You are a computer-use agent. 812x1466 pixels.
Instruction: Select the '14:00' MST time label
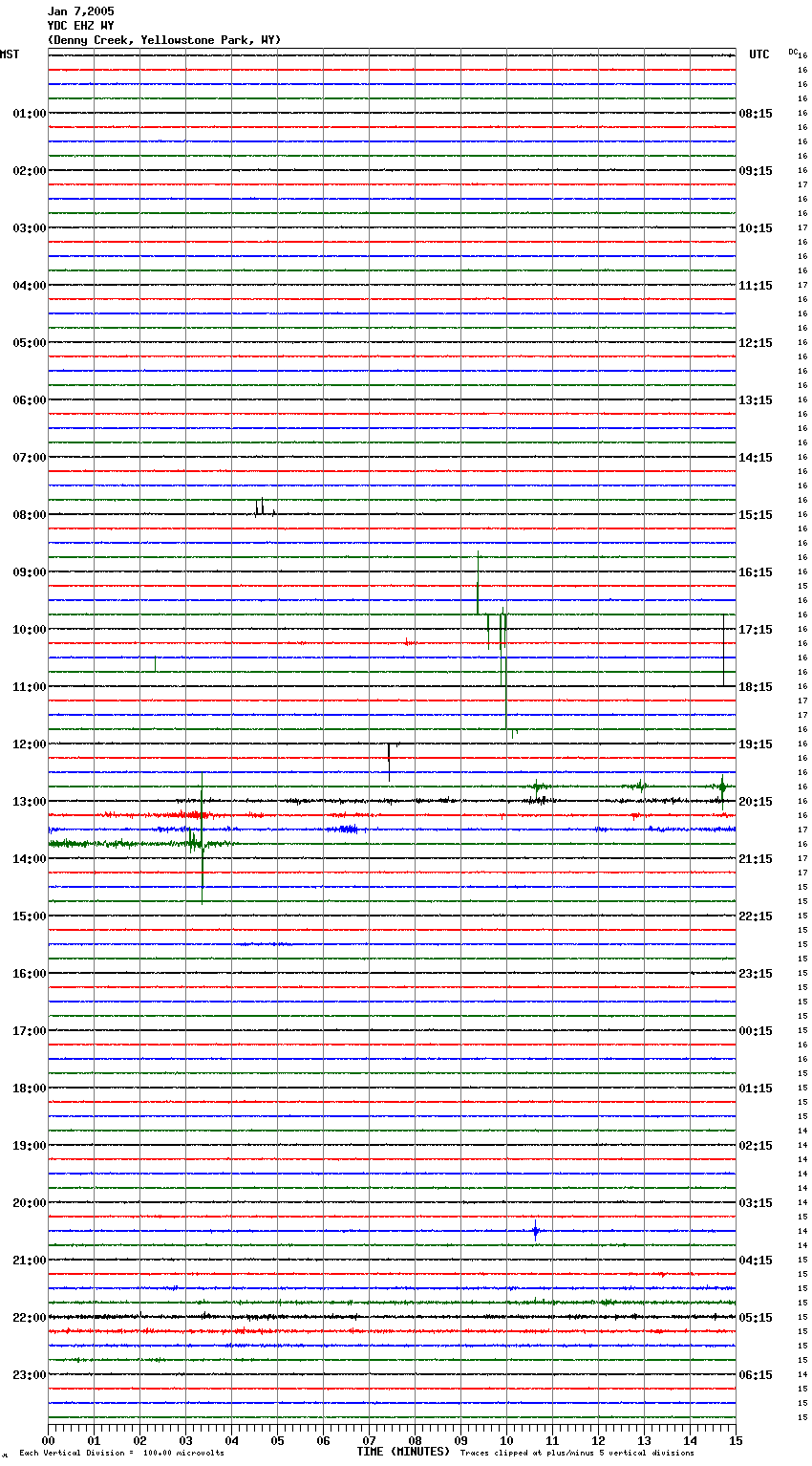click(30, 859)
